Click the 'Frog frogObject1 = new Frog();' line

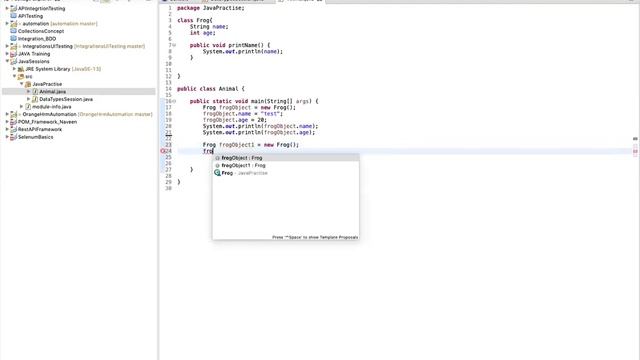coord(251,145)
